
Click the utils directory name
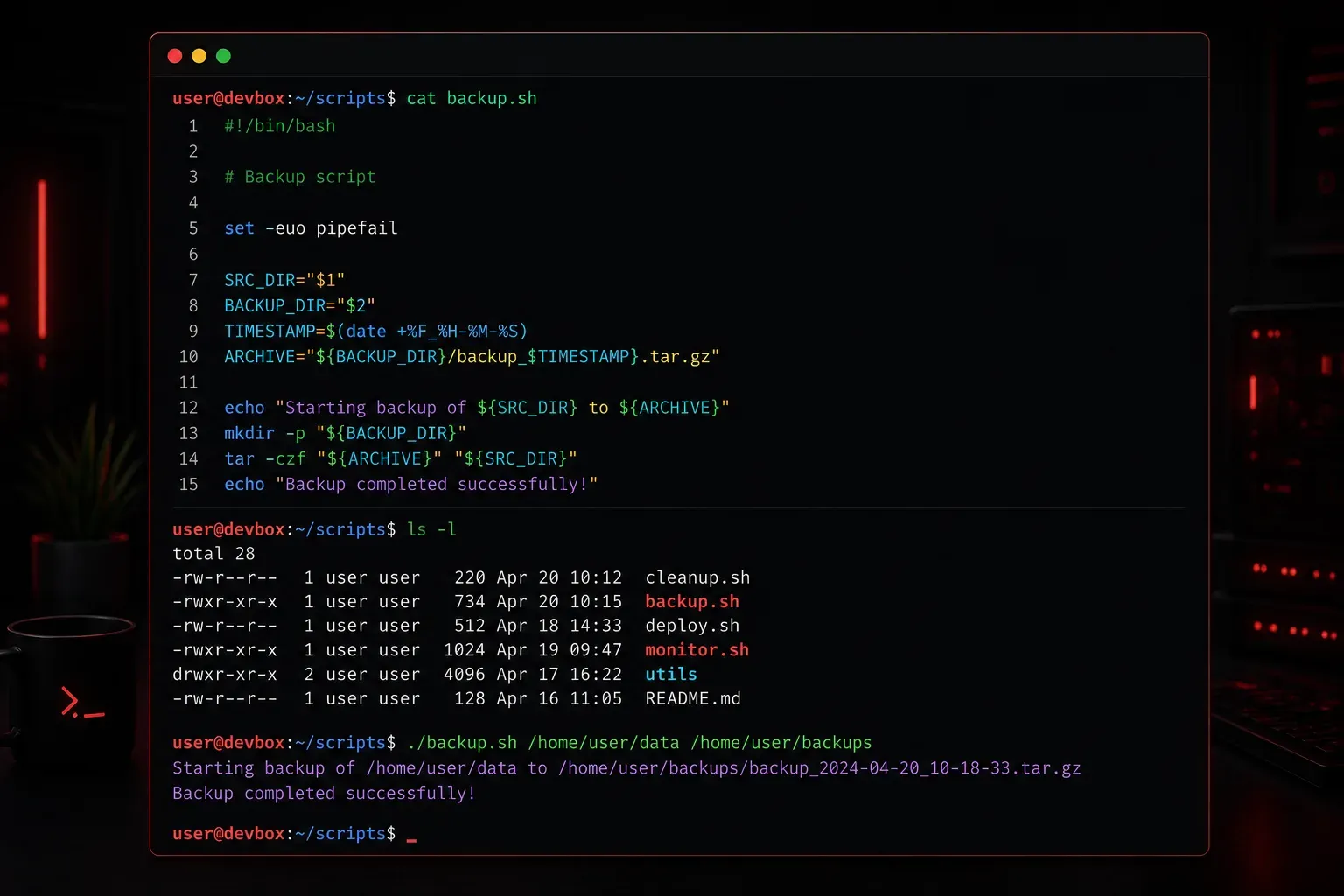coord(671,675)
